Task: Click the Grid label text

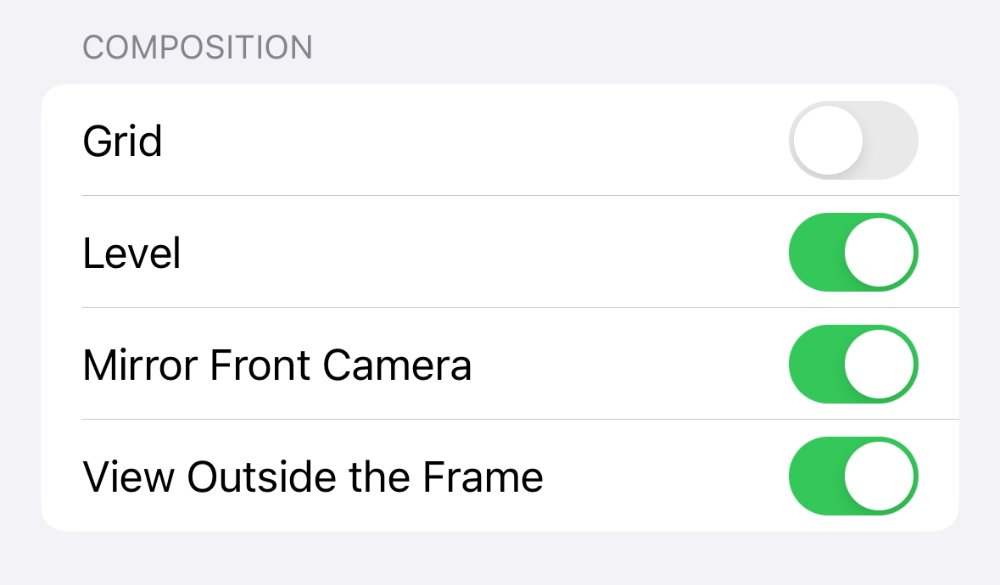Action: pos(122,142)
